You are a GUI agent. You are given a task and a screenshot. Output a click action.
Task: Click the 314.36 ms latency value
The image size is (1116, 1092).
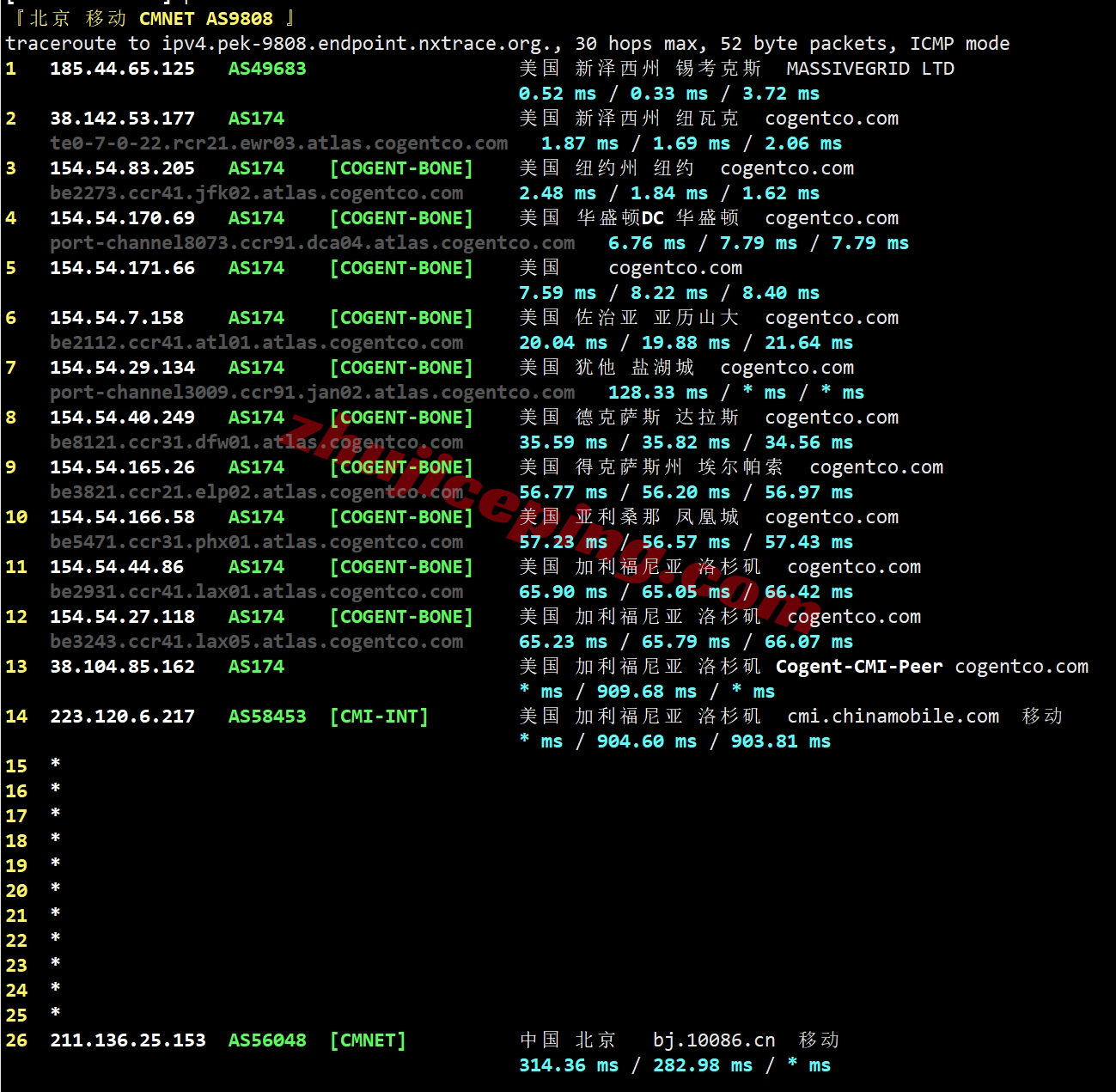[569, 1065]
